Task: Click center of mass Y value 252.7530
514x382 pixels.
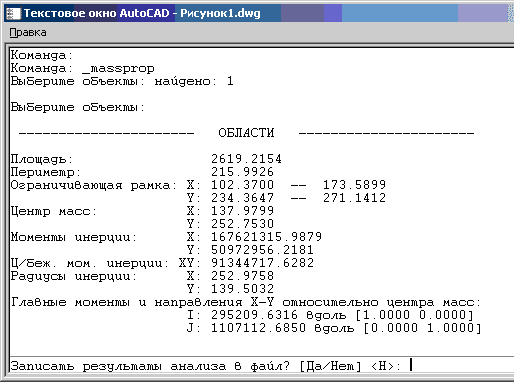Action: pyautogui.click(x=242, y=224)
